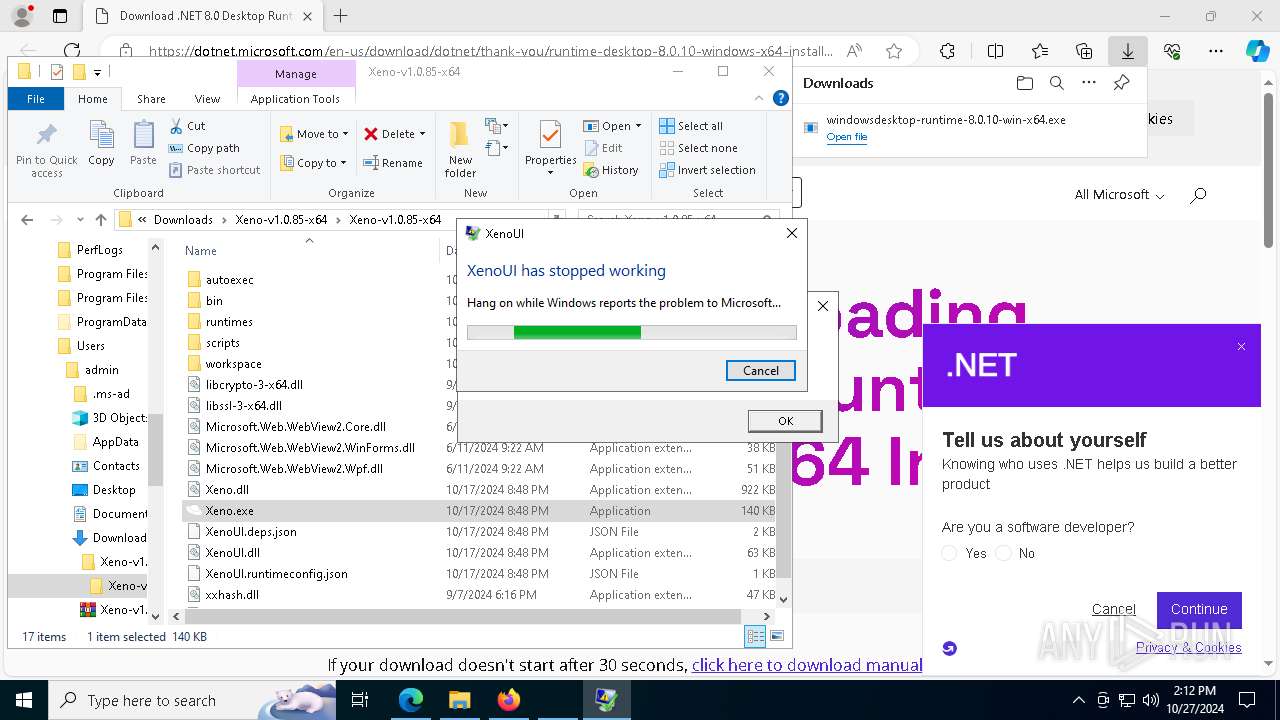The height and width of the screenshot is (720, 1280).
Task: Click the manual download link
Action: pyautogui.click(x=807, y=665)
